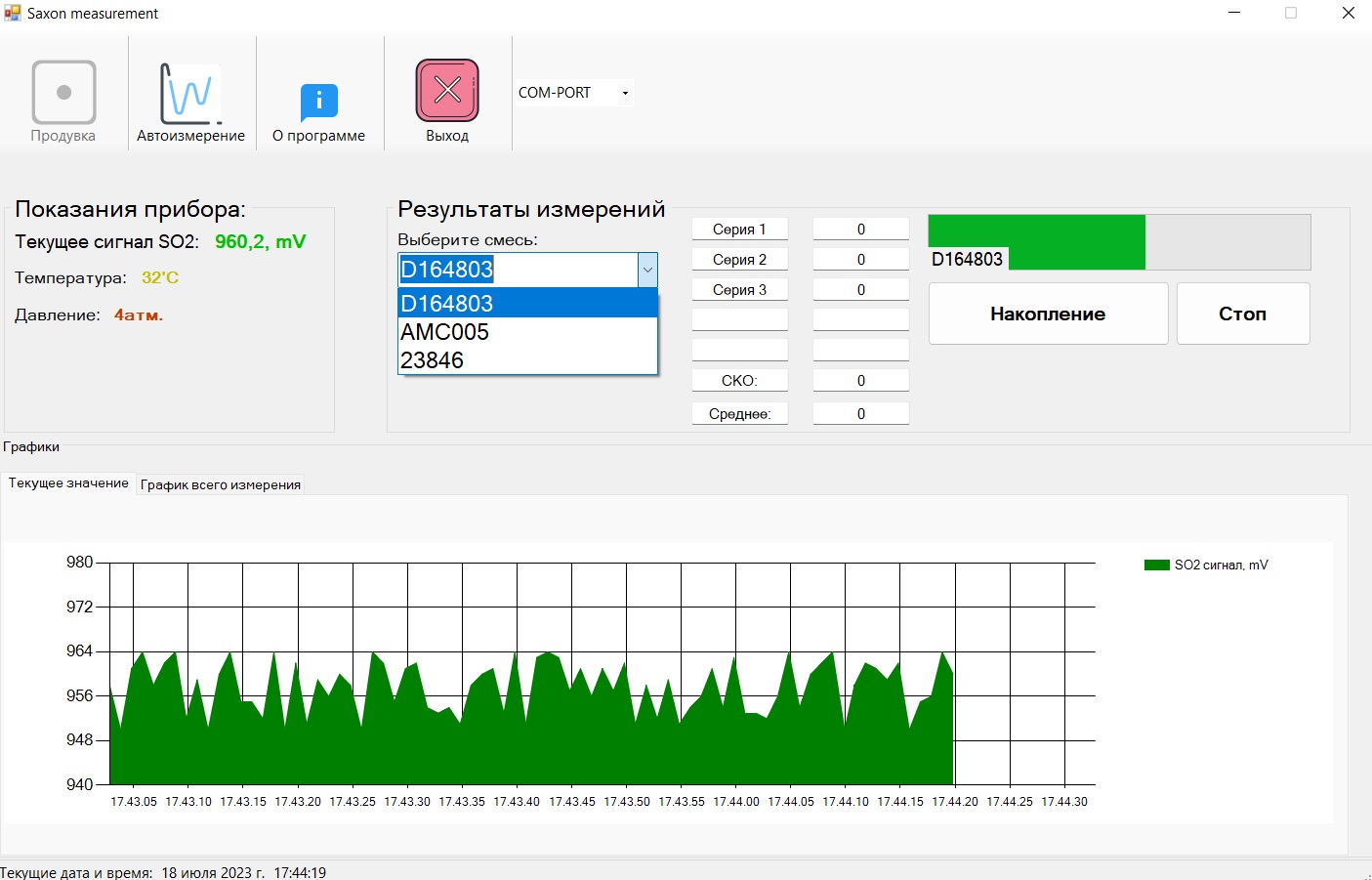The image size is (1372, 880).
Task: Open the COM-PORT selection dropdown
Action: click(x=623, y=92)
